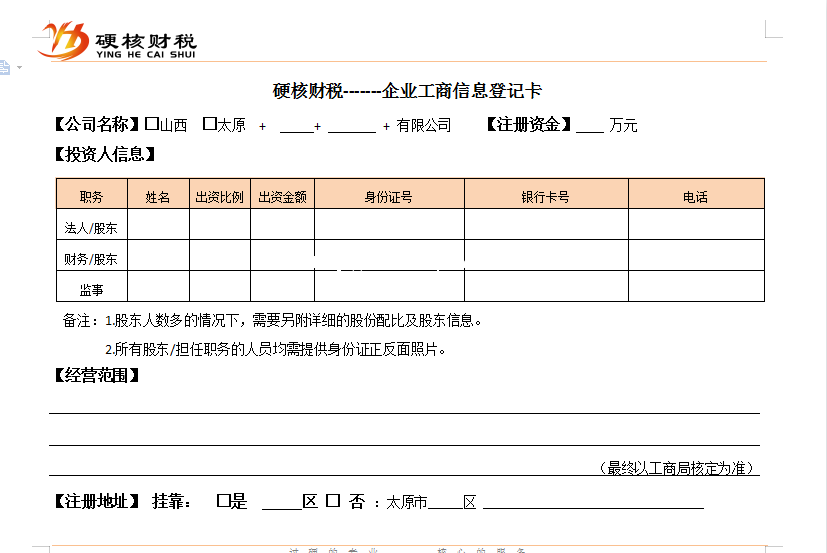
Task: Click the 财务/股东 row label
Action: click(x=91, y=259)
